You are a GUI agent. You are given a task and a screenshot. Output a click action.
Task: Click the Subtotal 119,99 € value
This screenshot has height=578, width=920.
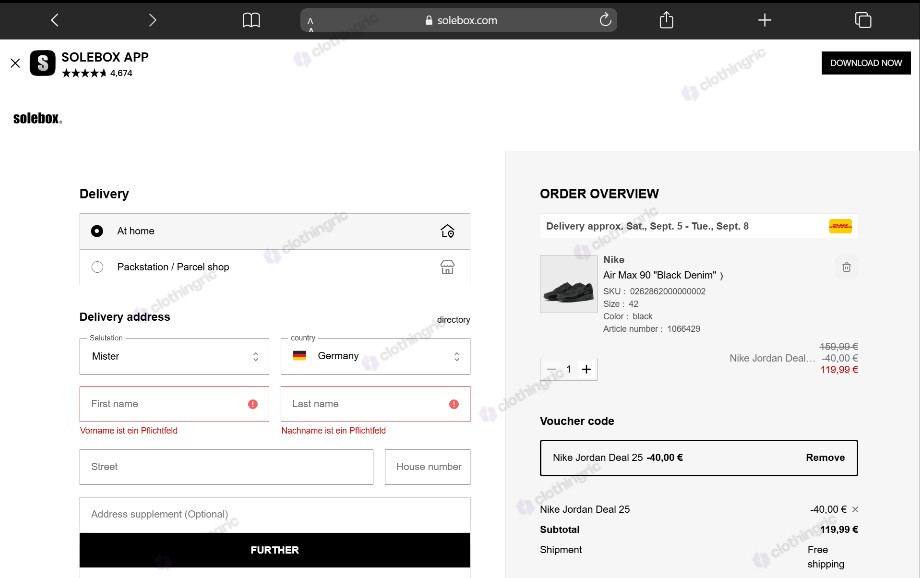click(839, 529)
